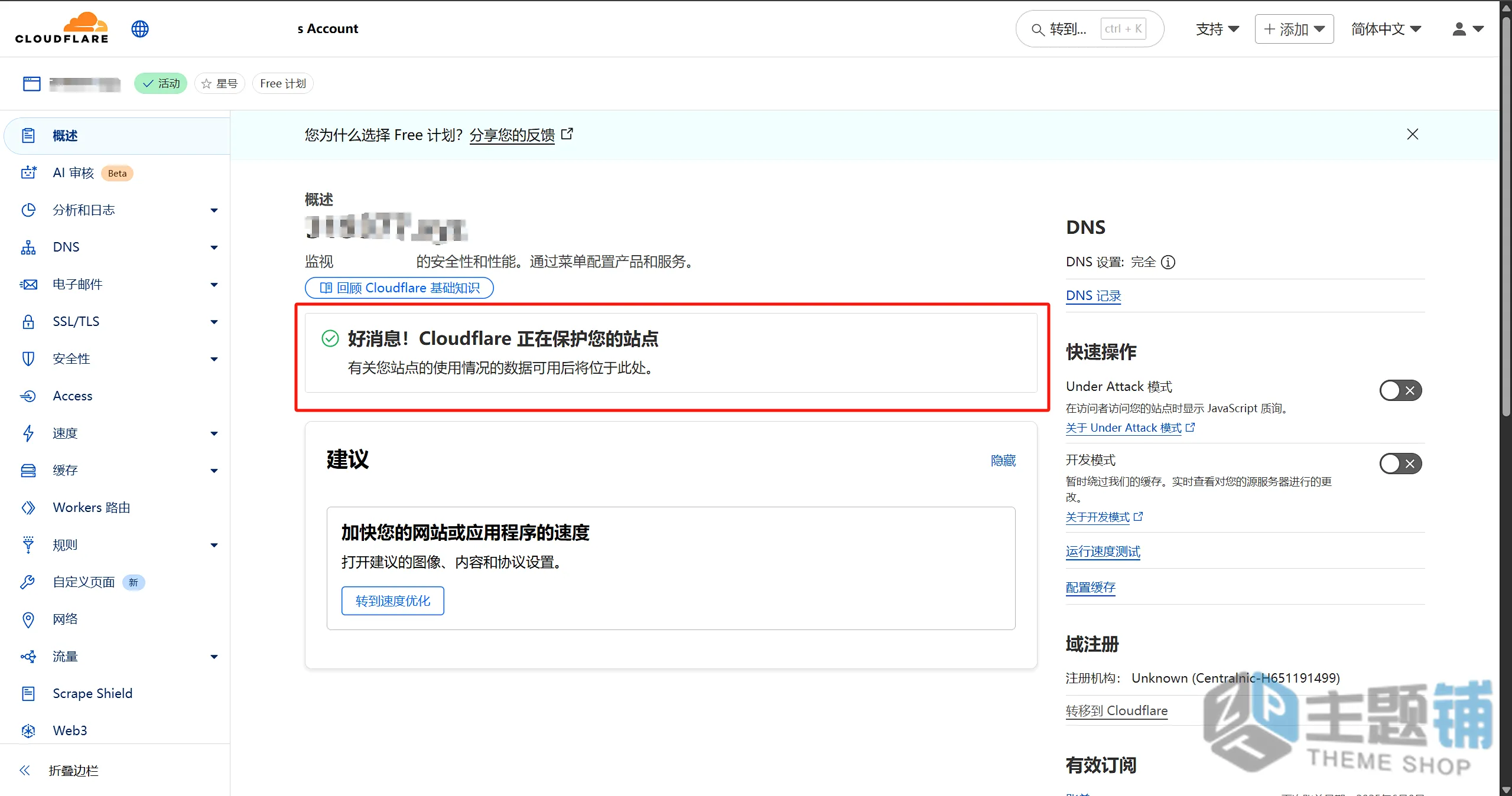The image size is (1512, 796).
Task: Click the 分析和日志 chart icon
Action: point(28,210)
